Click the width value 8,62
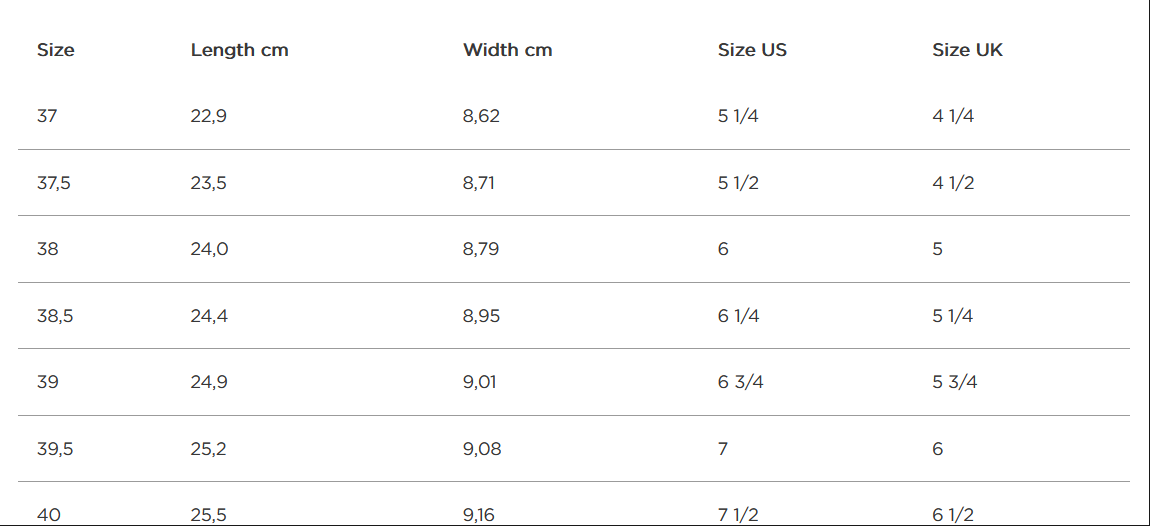This screenshot has height=526, width=1150. coord(481,116)
